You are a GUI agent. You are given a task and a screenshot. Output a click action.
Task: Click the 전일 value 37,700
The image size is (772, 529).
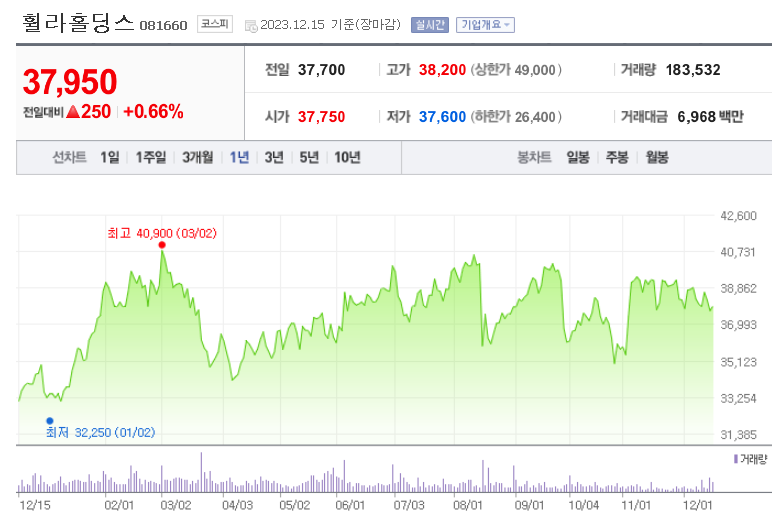point(321,70)
